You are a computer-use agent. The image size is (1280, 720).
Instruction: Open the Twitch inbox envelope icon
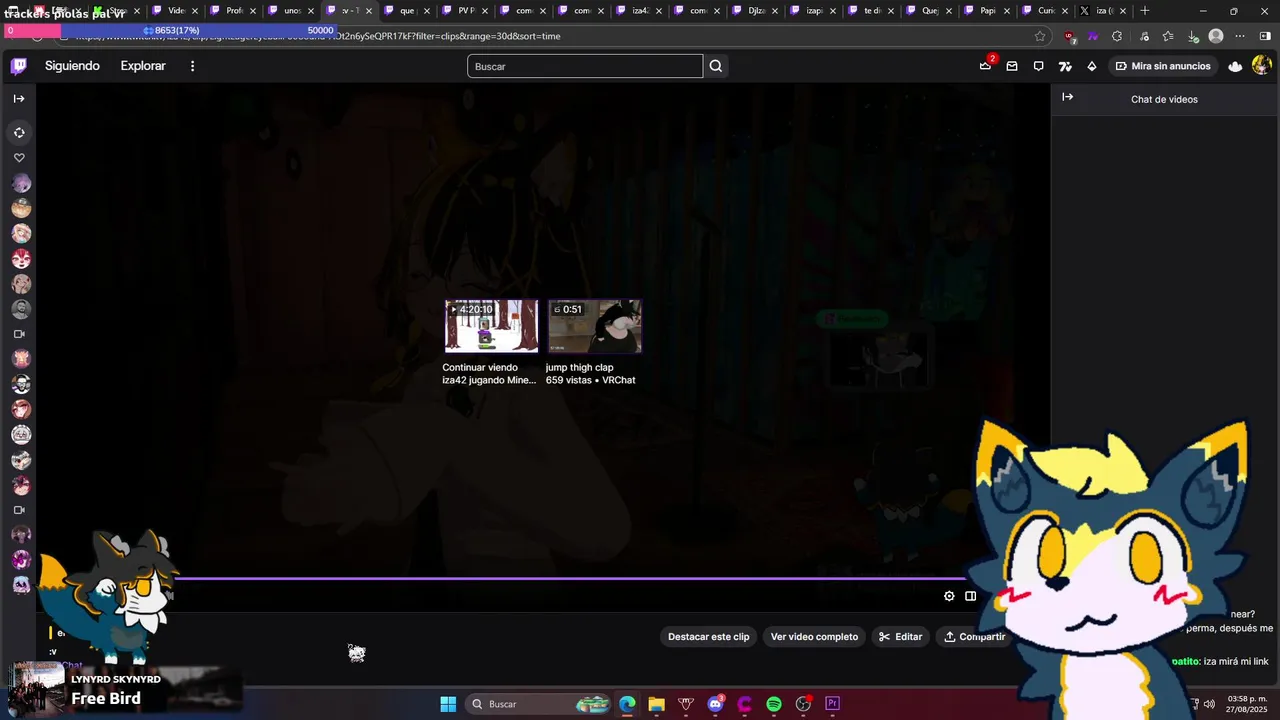tap(1012, 66)
